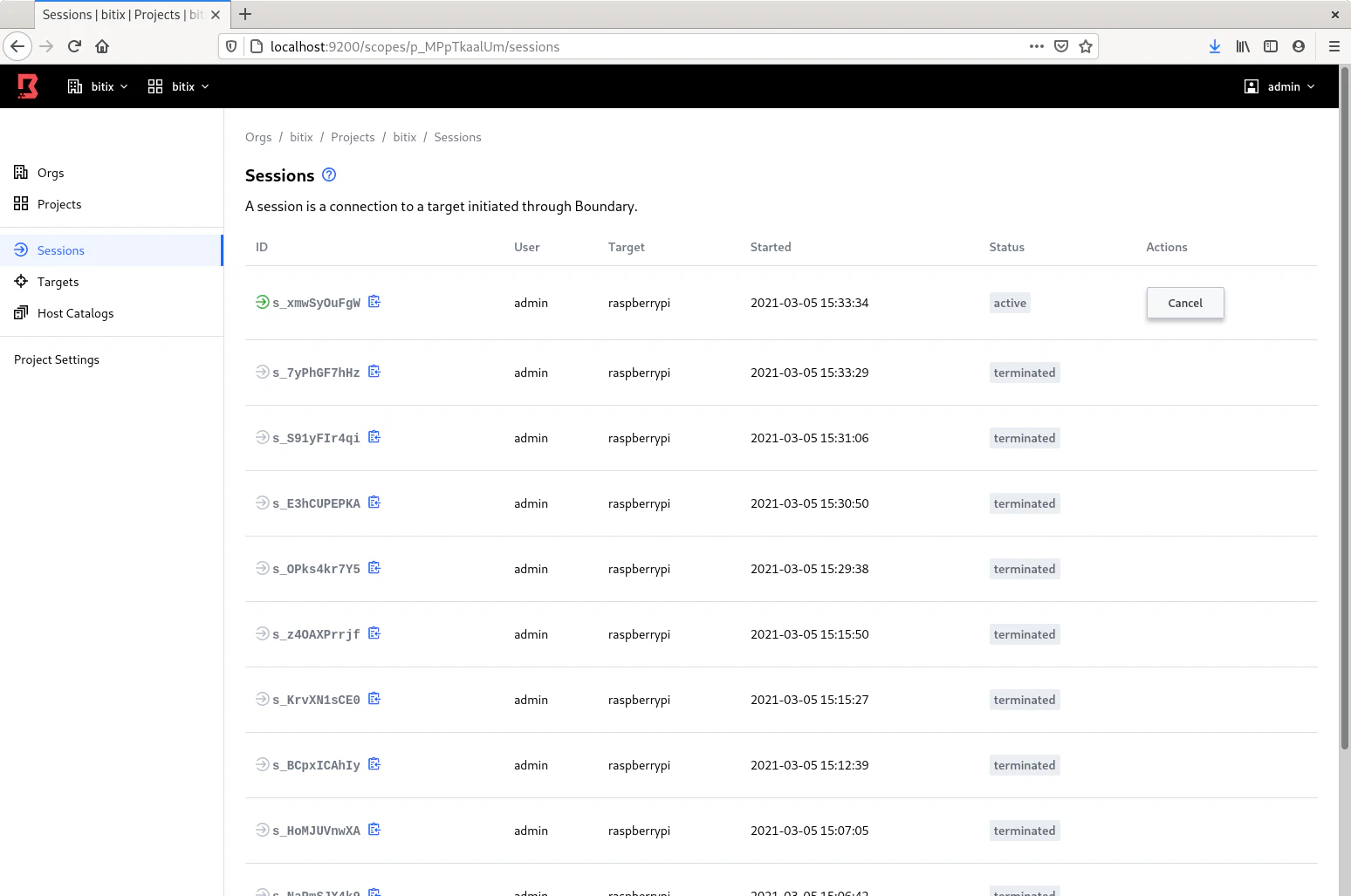Open a new browser tab
Viewport: 1351px width, 896px height.
245,14
